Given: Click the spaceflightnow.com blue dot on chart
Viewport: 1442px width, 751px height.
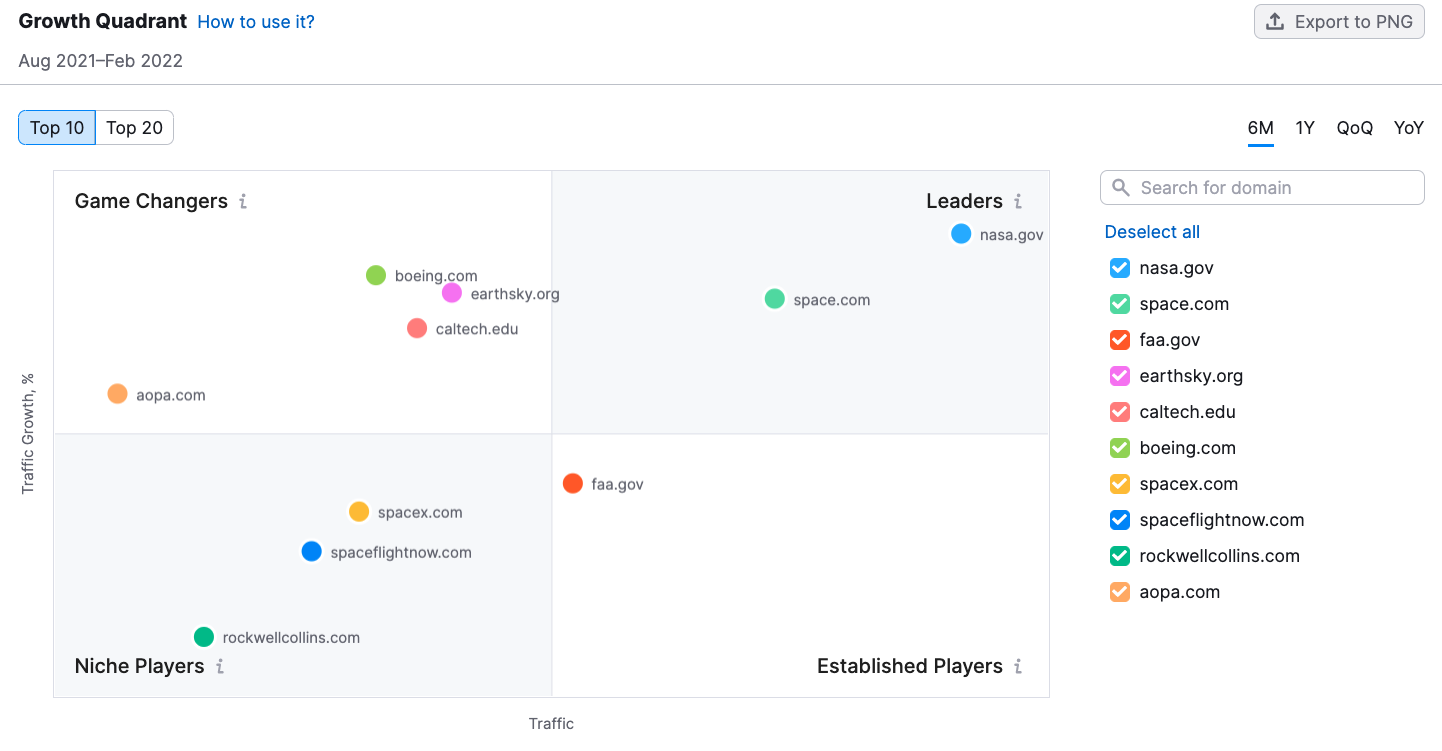Looking at the screenshot, I should point(312,551).
